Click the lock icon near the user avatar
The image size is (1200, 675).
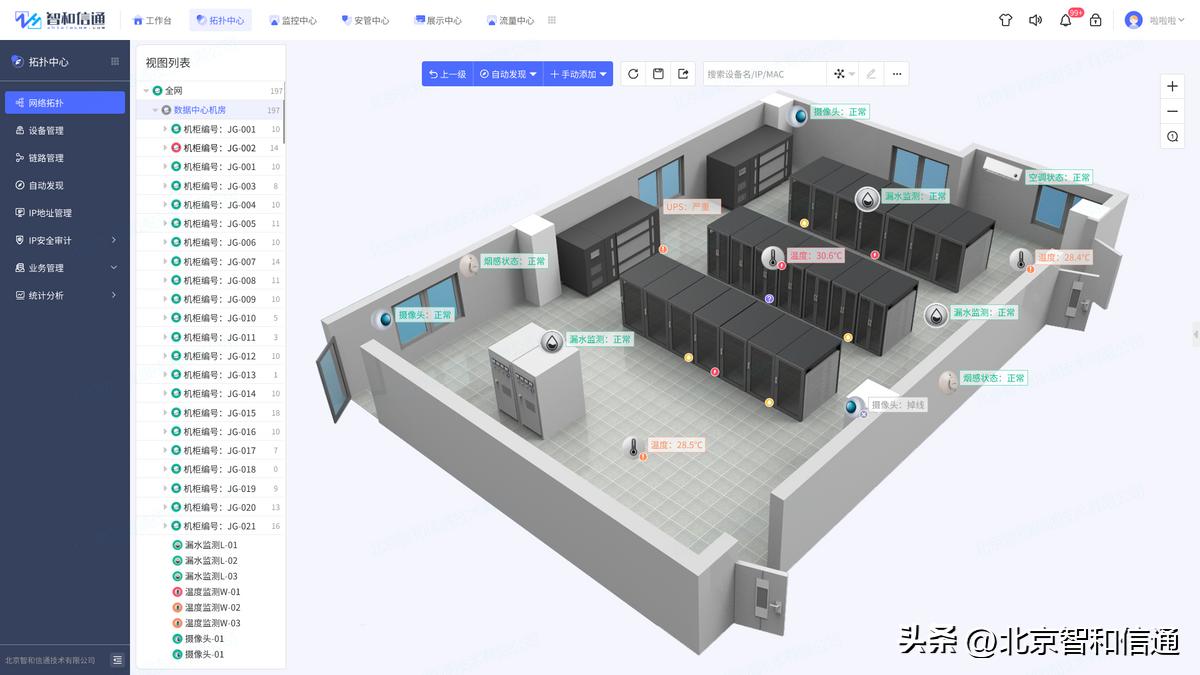tap(1095, 20)
